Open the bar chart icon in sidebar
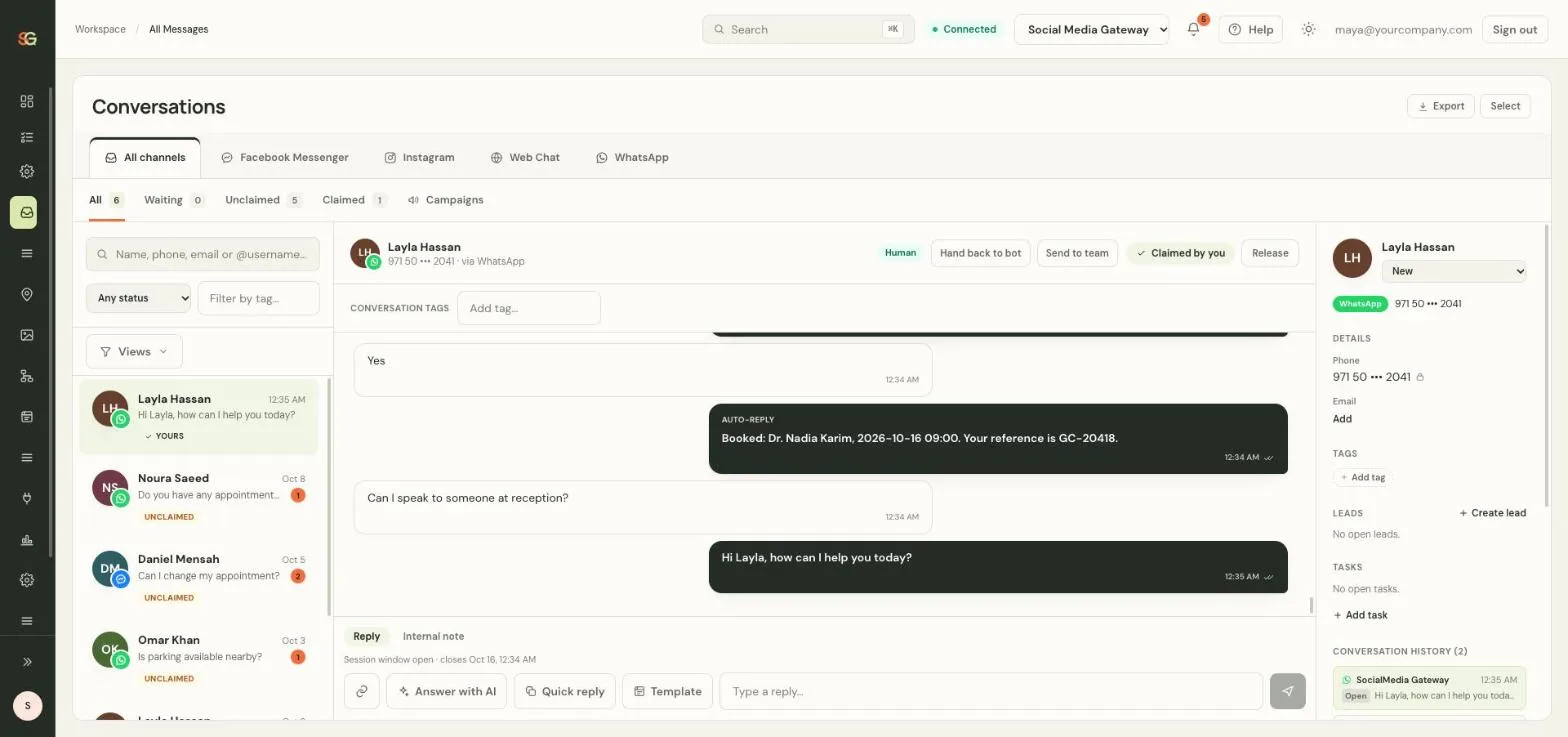The image size is (1568, 737). [27, 540]
